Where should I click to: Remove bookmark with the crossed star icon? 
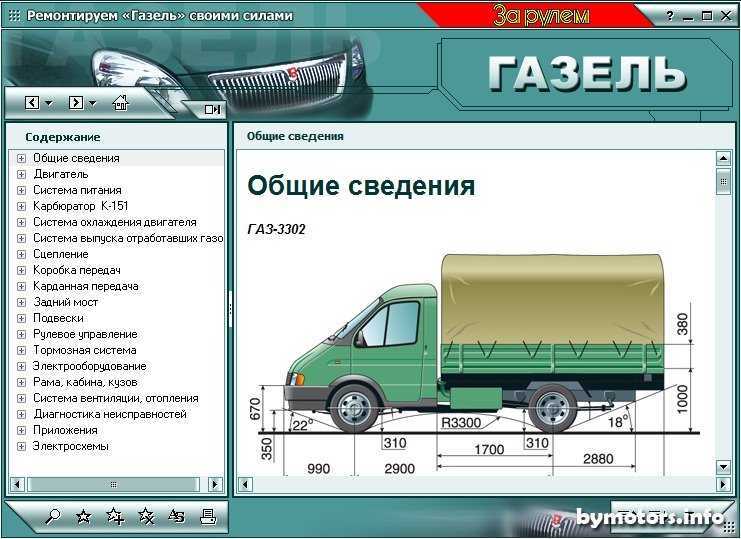pyautogui.click(x=146, y=517)
